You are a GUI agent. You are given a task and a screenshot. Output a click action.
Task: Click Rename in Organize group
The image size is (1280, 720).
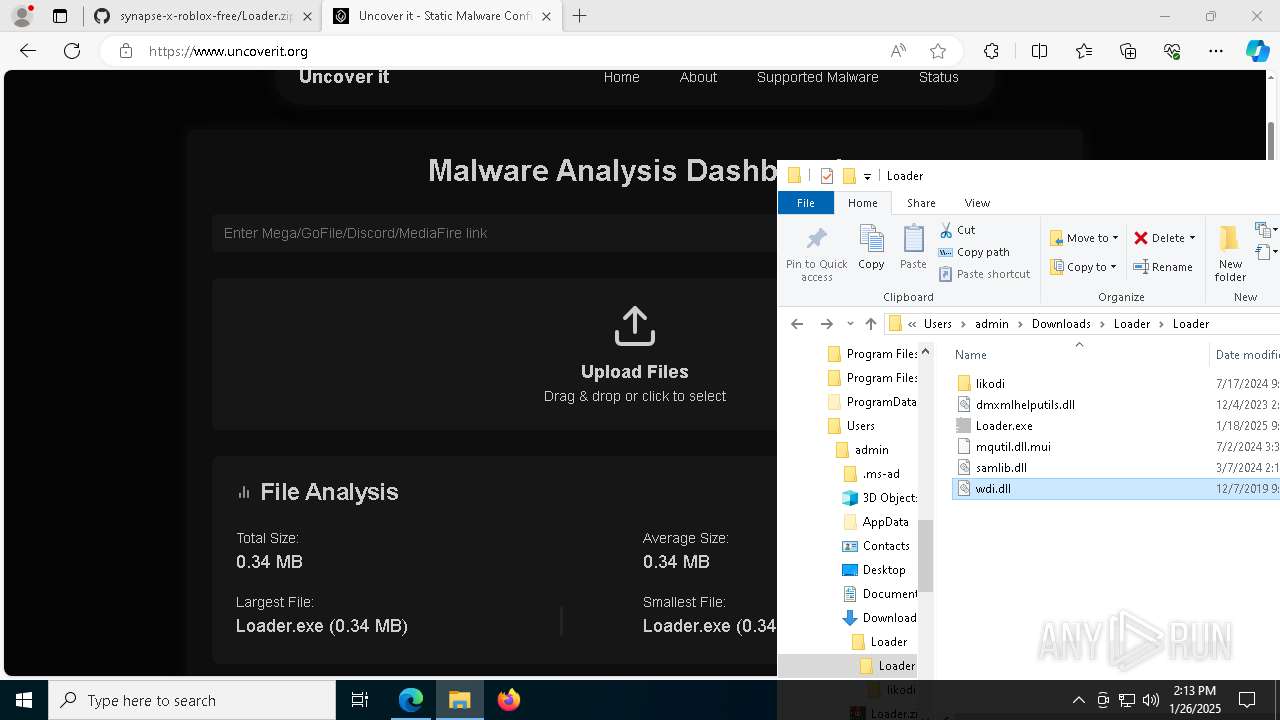coord(1163,267)
